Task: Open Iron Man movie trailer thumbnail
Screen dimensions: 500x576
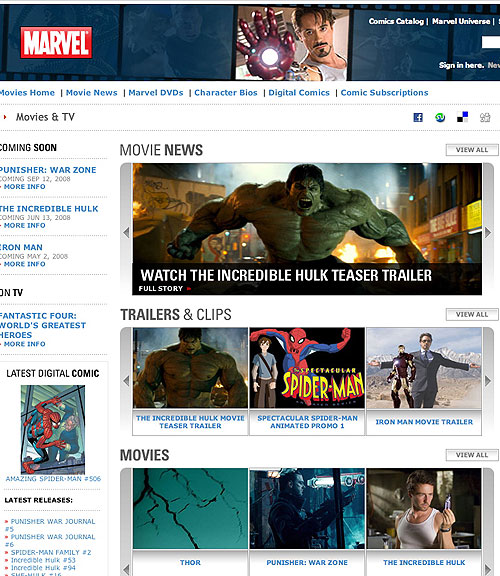Action: click(424, 368)
